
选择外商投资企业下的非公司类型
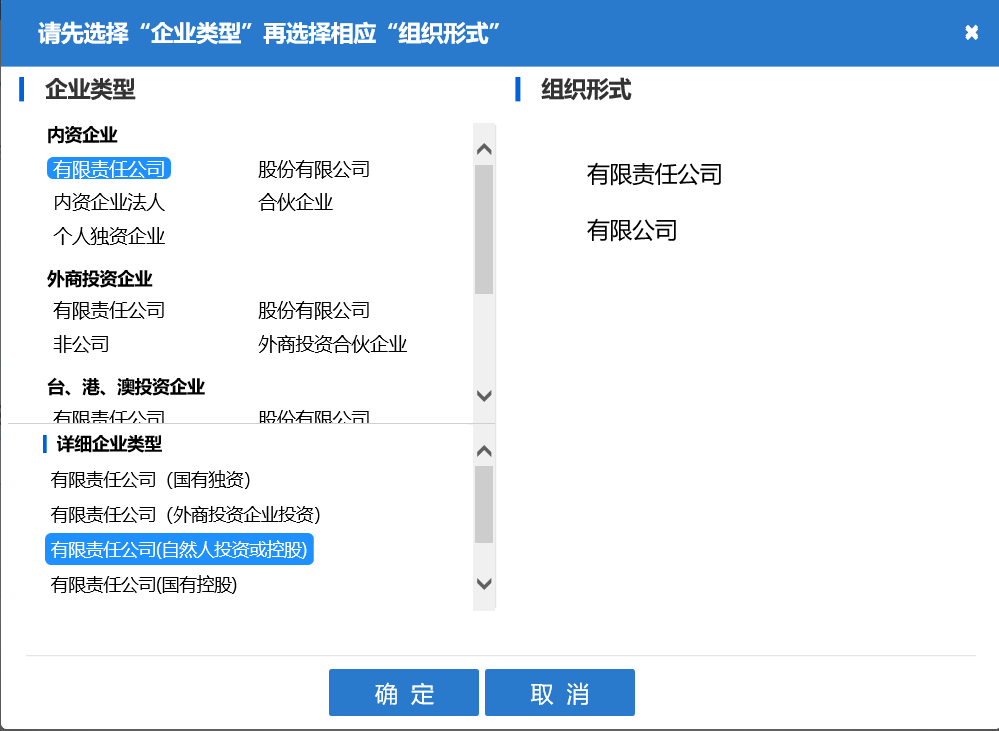pyautogui.click(x=80, y=344)
